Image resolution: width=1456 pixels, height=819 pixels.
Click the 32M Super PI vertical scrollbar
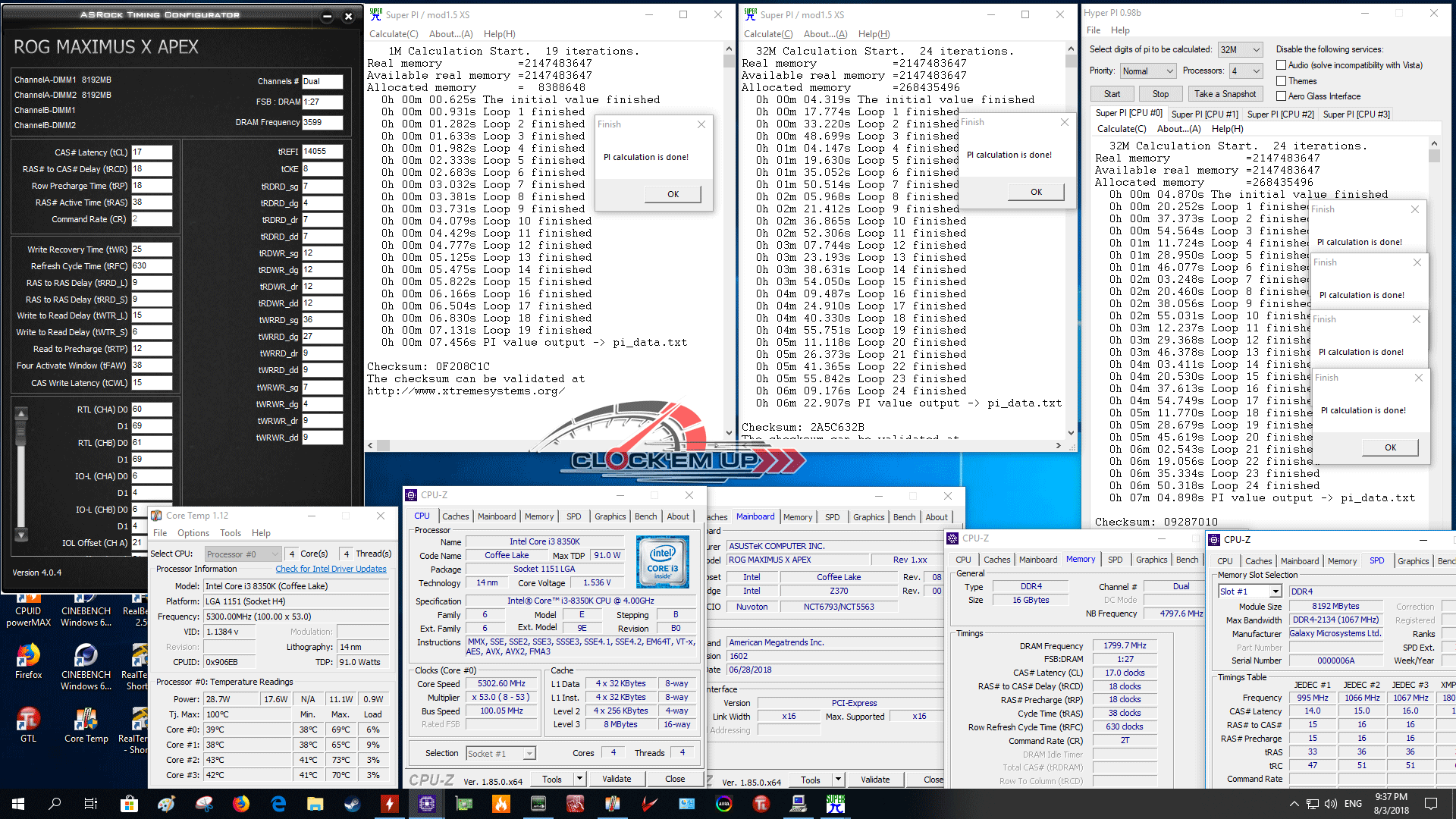pyautogui.click(x=1071, y=240)
